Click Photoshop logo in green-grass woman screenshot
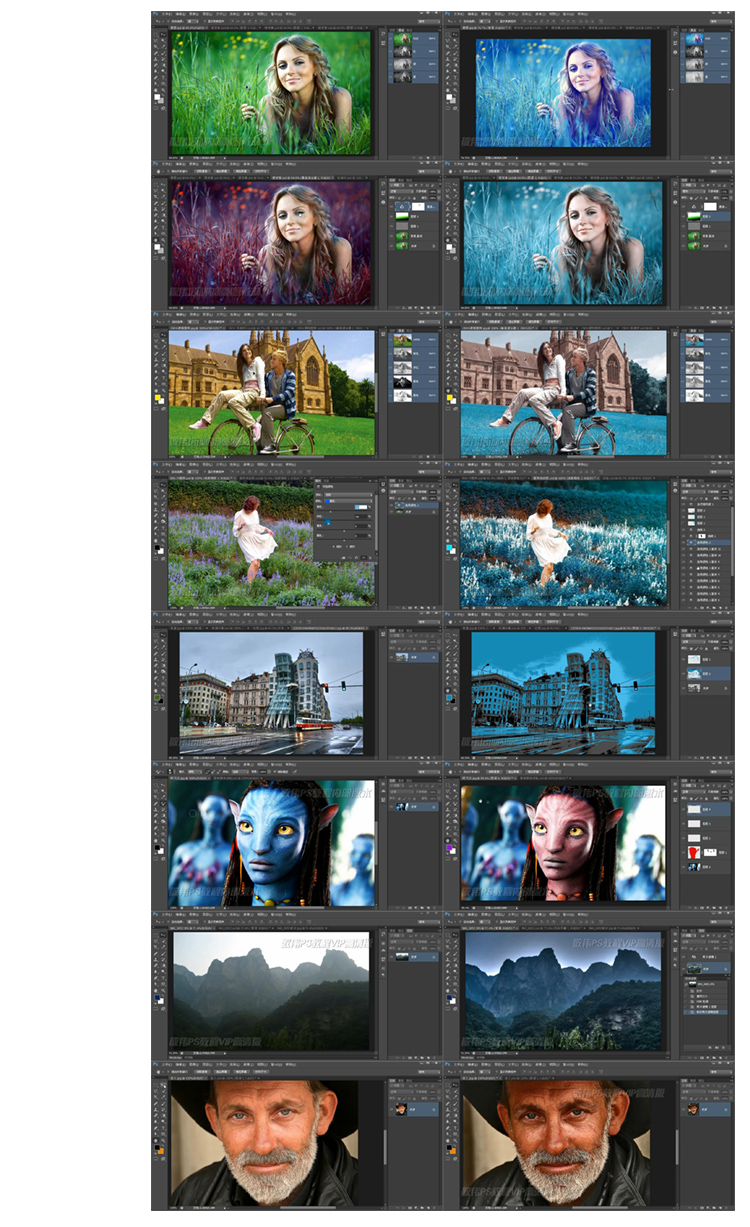This screenshot has width=750, height=1227. [153, 13]
